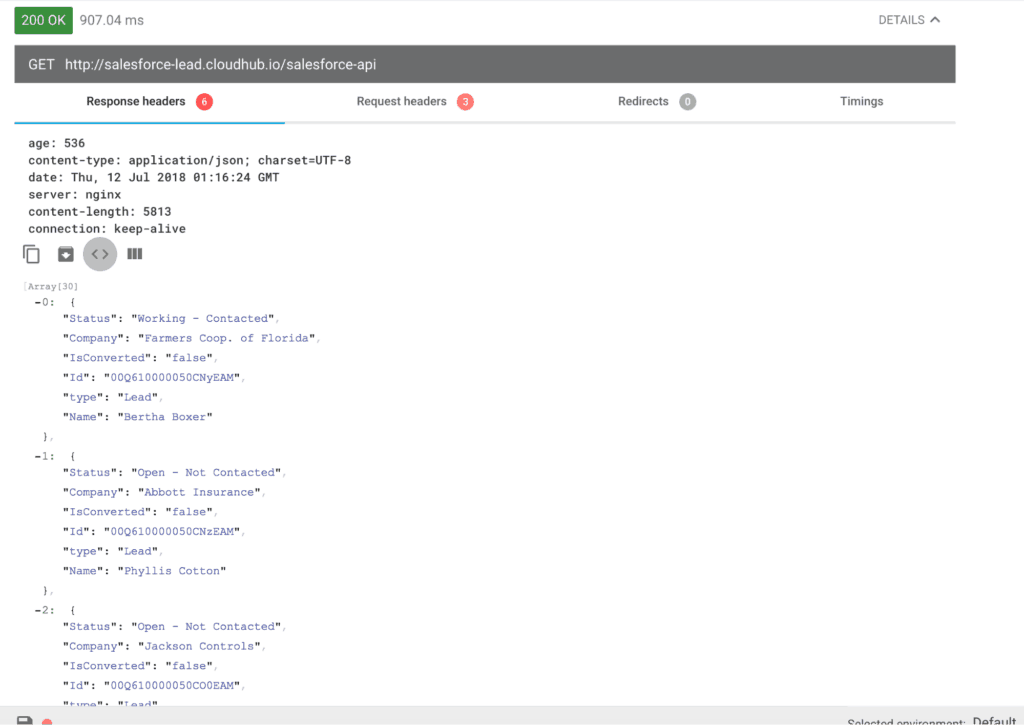Save the response body to a file
The image size is (1024, 725).
[65, 254]
